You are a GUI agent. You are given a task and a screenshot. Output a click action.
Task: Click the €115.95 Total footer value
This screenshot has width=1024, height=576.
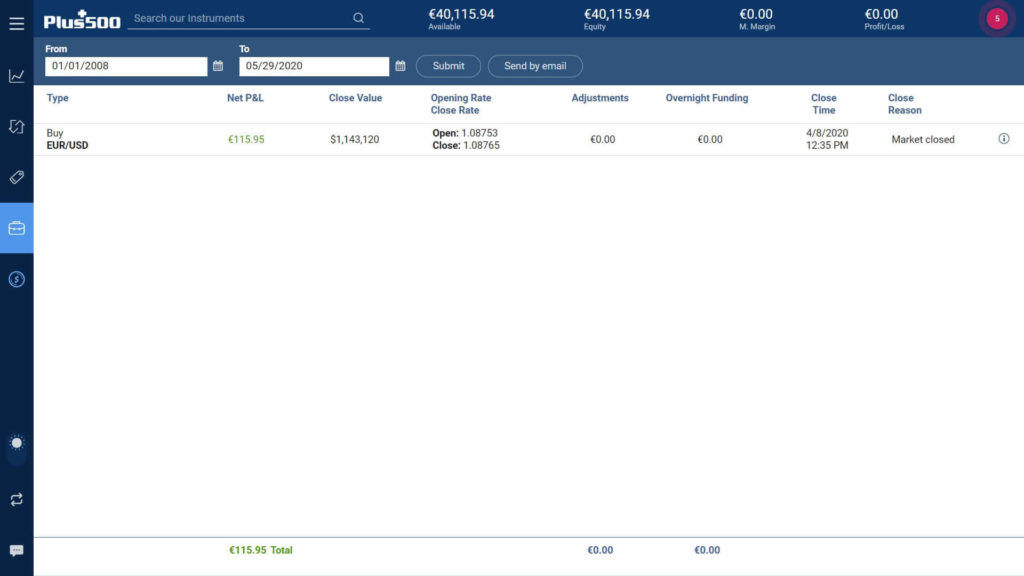click(x=261, y=550)
